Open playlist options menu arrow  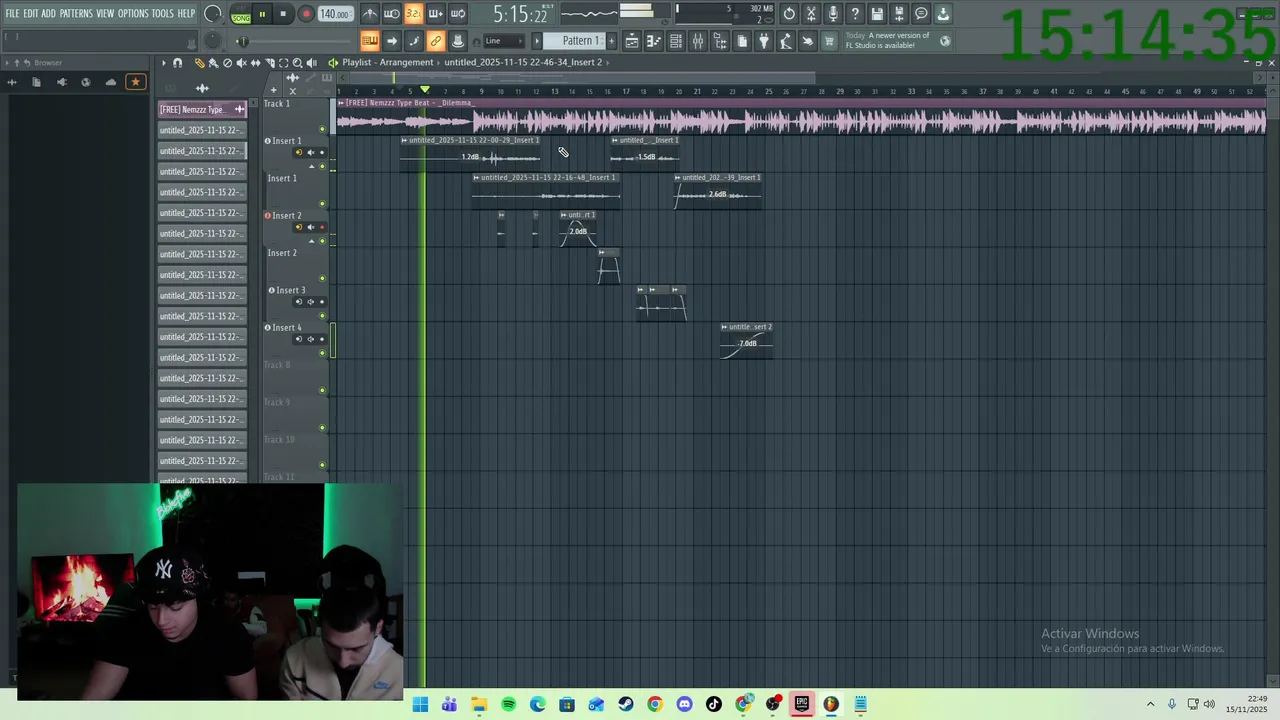(164, 62)
